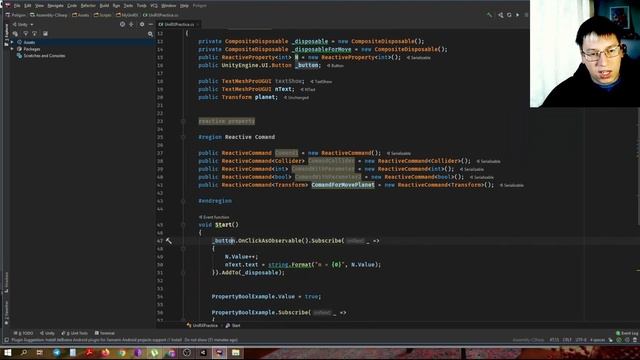Click the locate opened file target icon
Screen dimensions: 640x360
pyautogui.click(x=122, y=24)
